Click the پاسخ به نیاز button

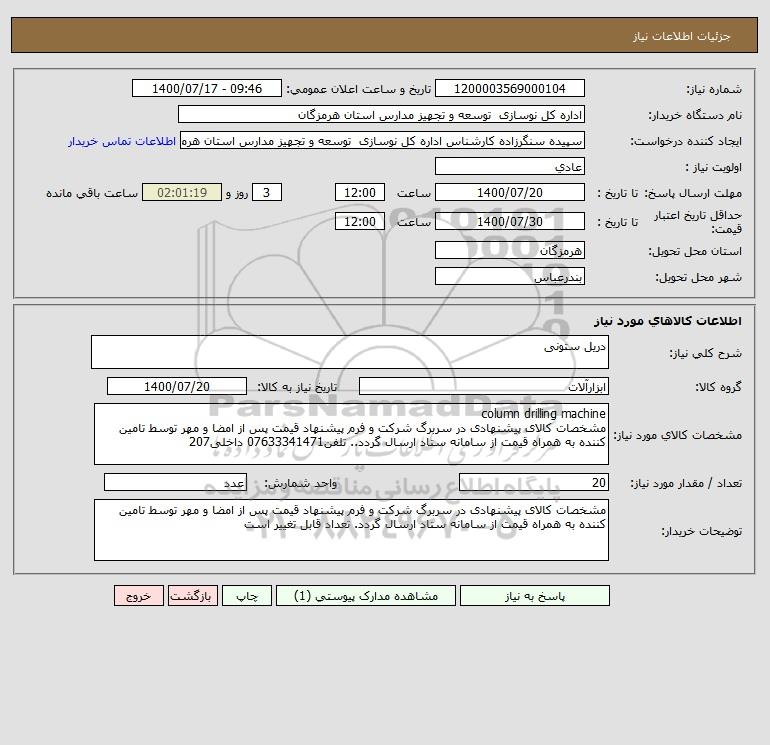tap(535, 596)
